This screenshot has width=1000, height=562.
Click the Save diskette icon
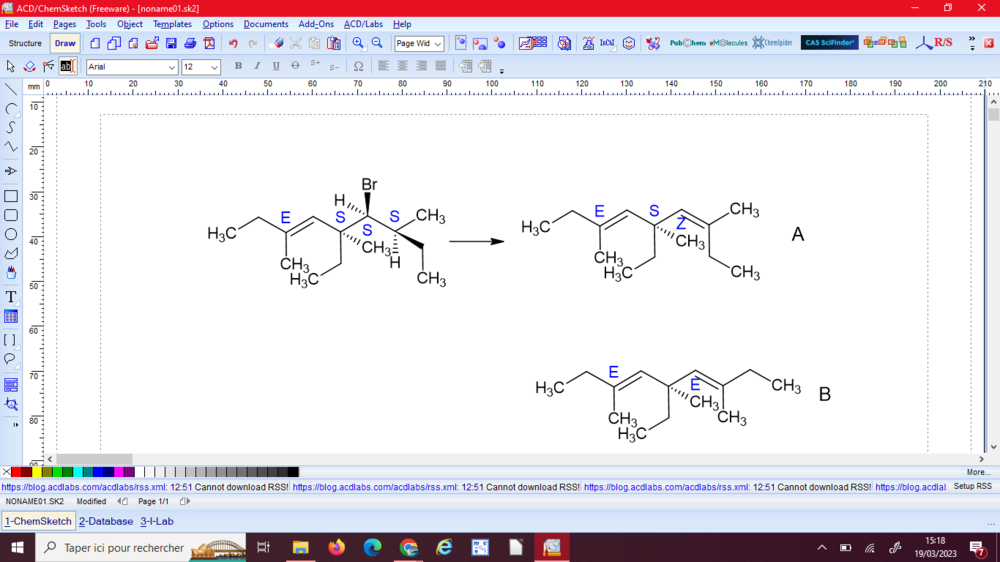(171, 43)
